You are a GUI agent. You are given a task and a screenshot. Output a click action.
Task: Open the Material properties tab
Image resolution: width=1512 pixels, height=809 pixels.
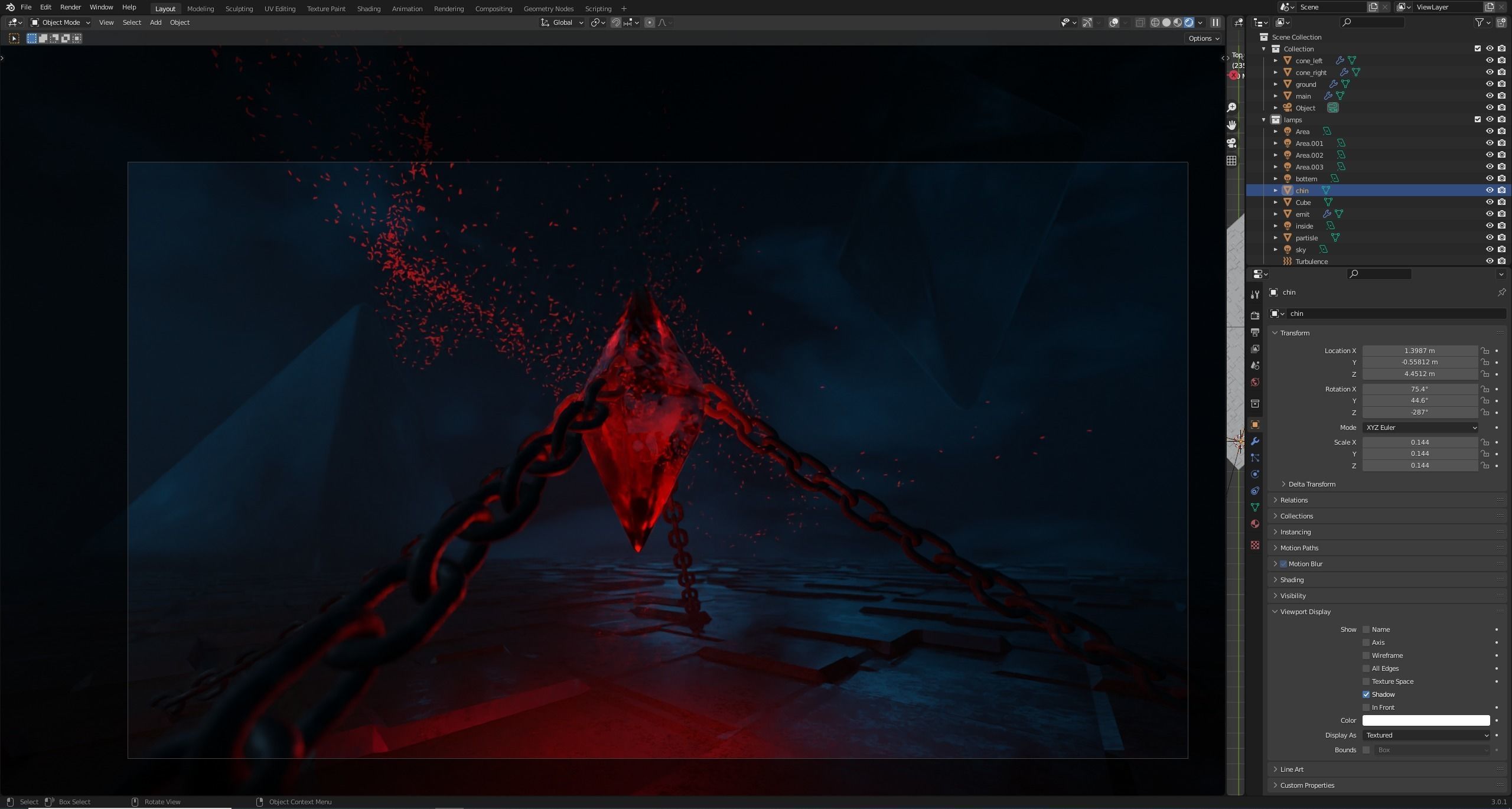(x=1255, y=524)
